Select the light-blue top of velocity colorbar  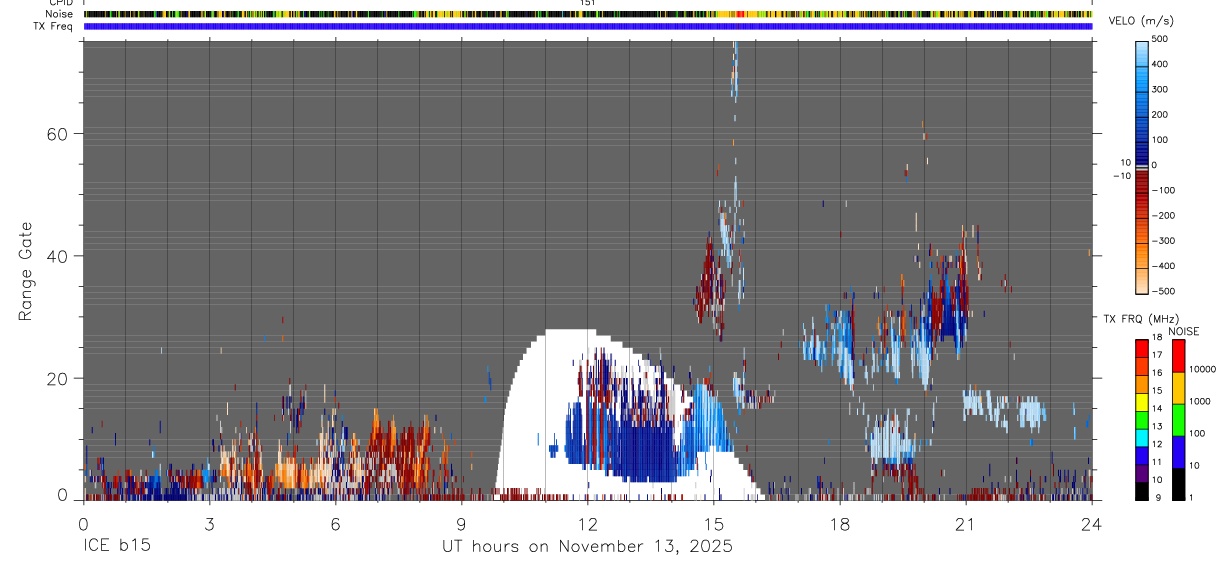pos(1141,52)
